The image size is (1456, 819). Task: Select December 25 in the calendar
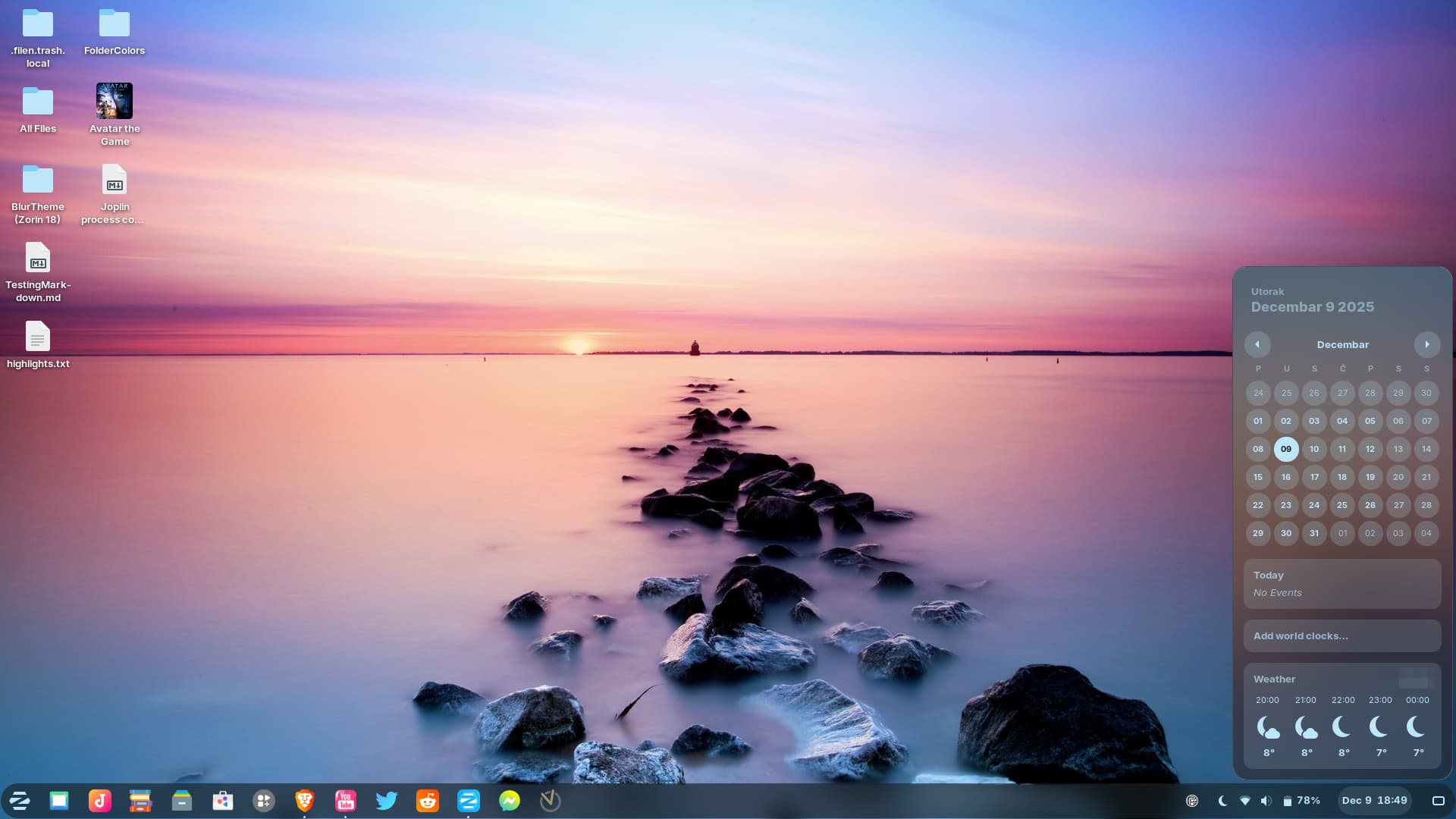click(x=1341, y=505)
